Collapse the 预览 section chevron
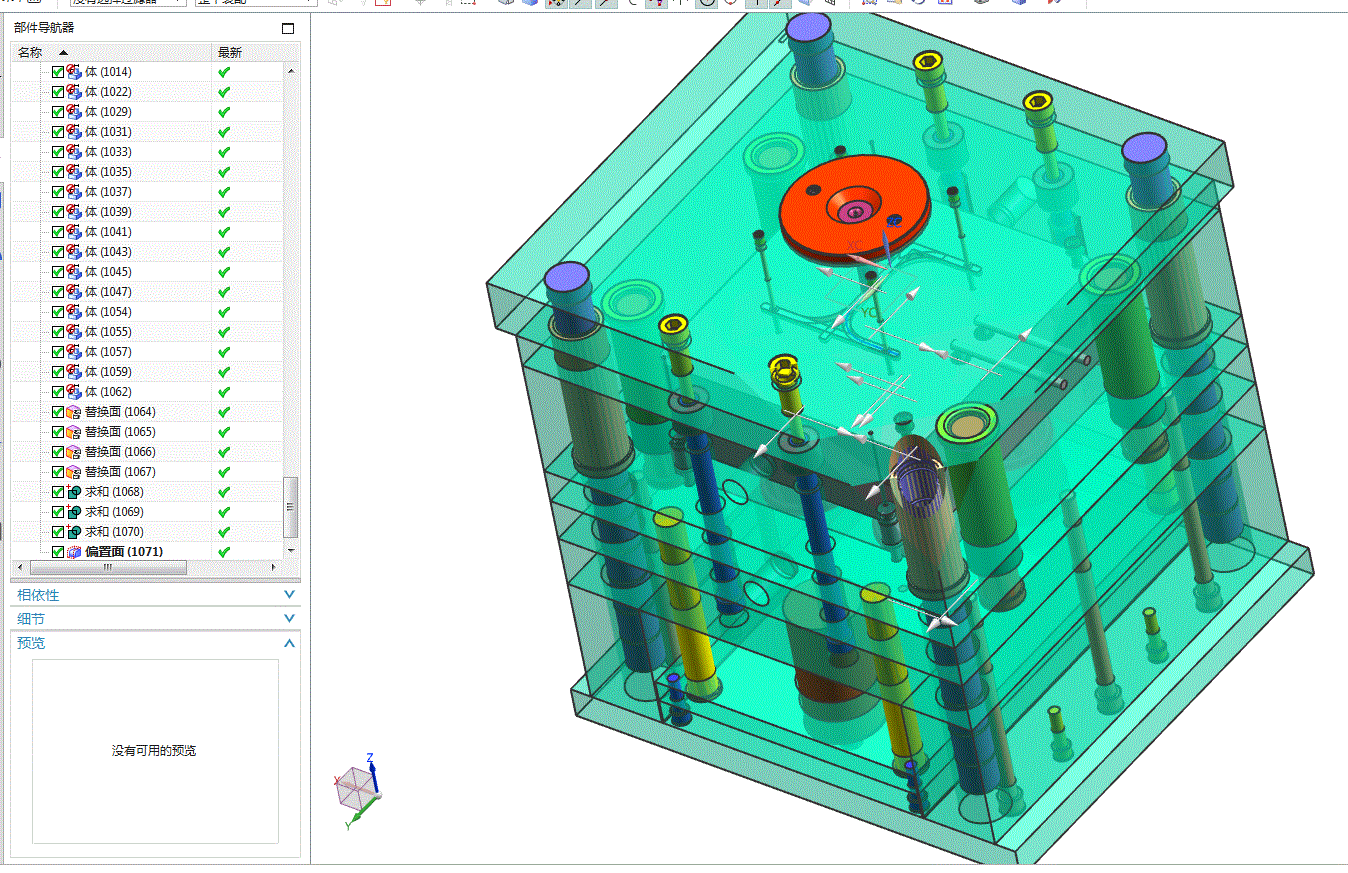This screenshot has height=873, width=1348. tap(289, 642)
